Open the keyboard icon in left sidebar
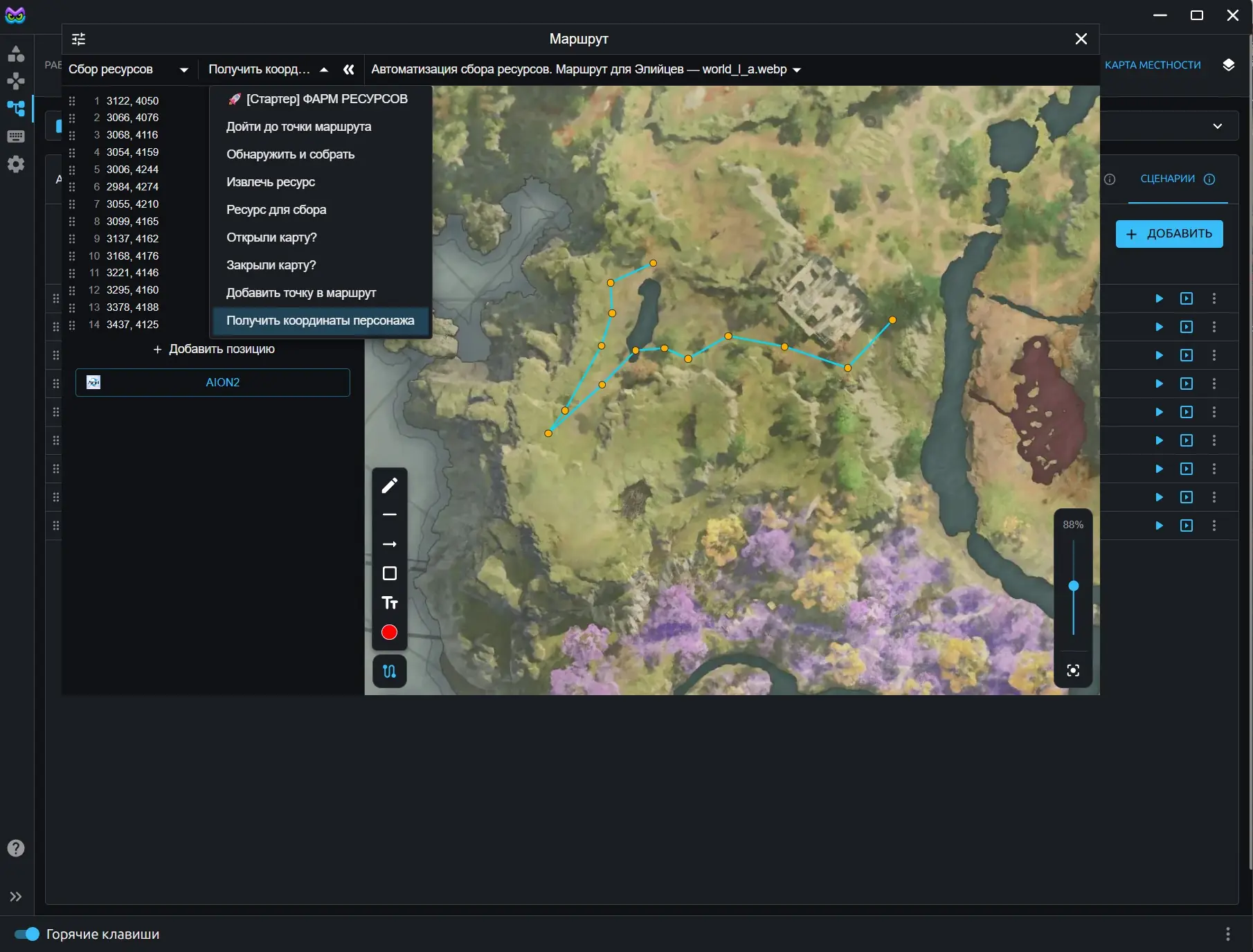This screenshot has height=952, width=1253. pos(16,136)
